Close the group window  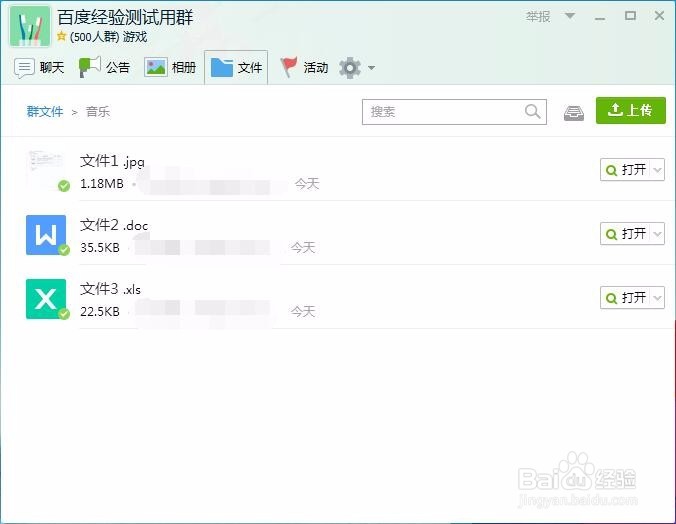(x=659, y=16)
